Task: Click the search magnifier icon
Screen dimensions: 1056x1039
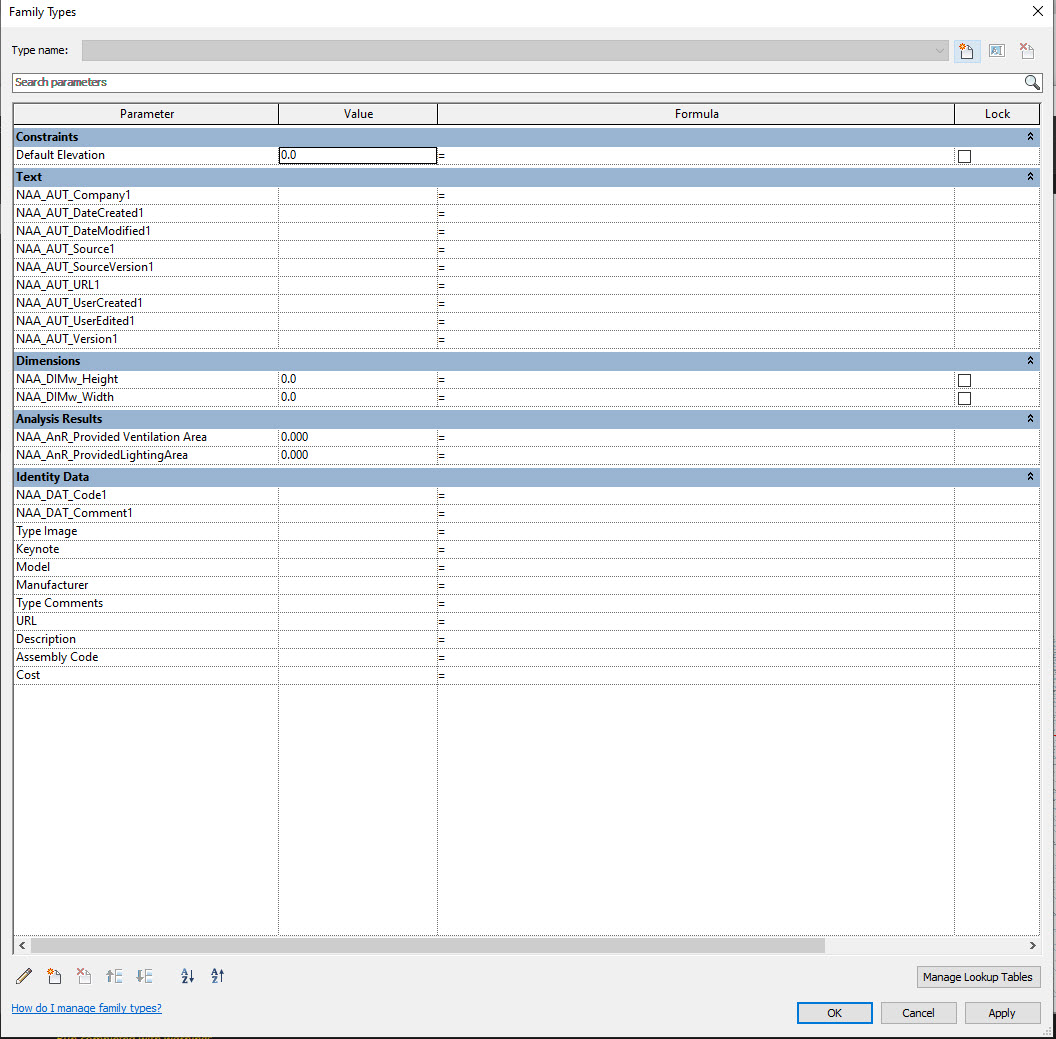Action: click(x=1032, y=82)
